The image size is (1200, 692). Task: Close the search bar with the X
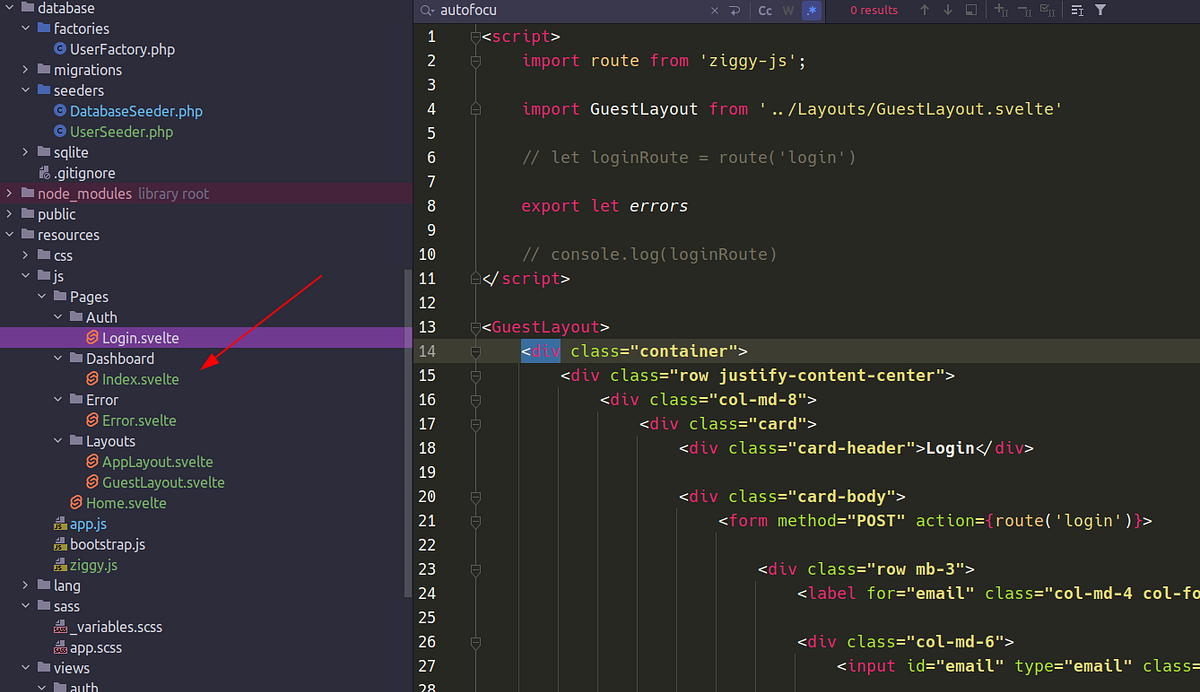tap(714, 11)
